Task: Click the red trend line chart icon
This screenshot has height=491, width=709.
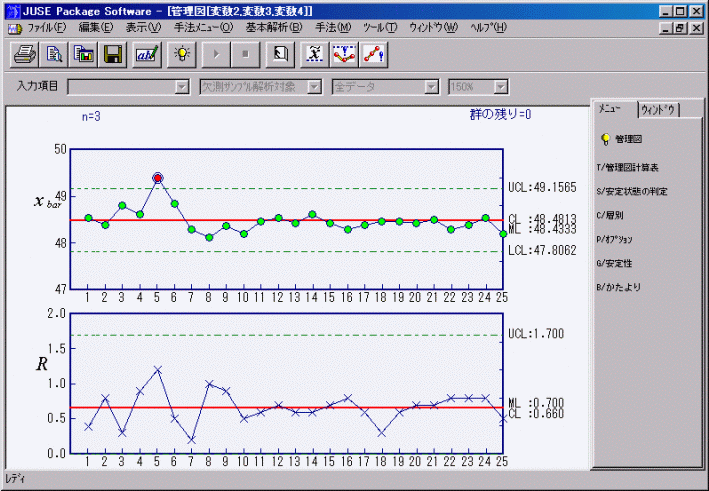Action: tap(373, 54)
